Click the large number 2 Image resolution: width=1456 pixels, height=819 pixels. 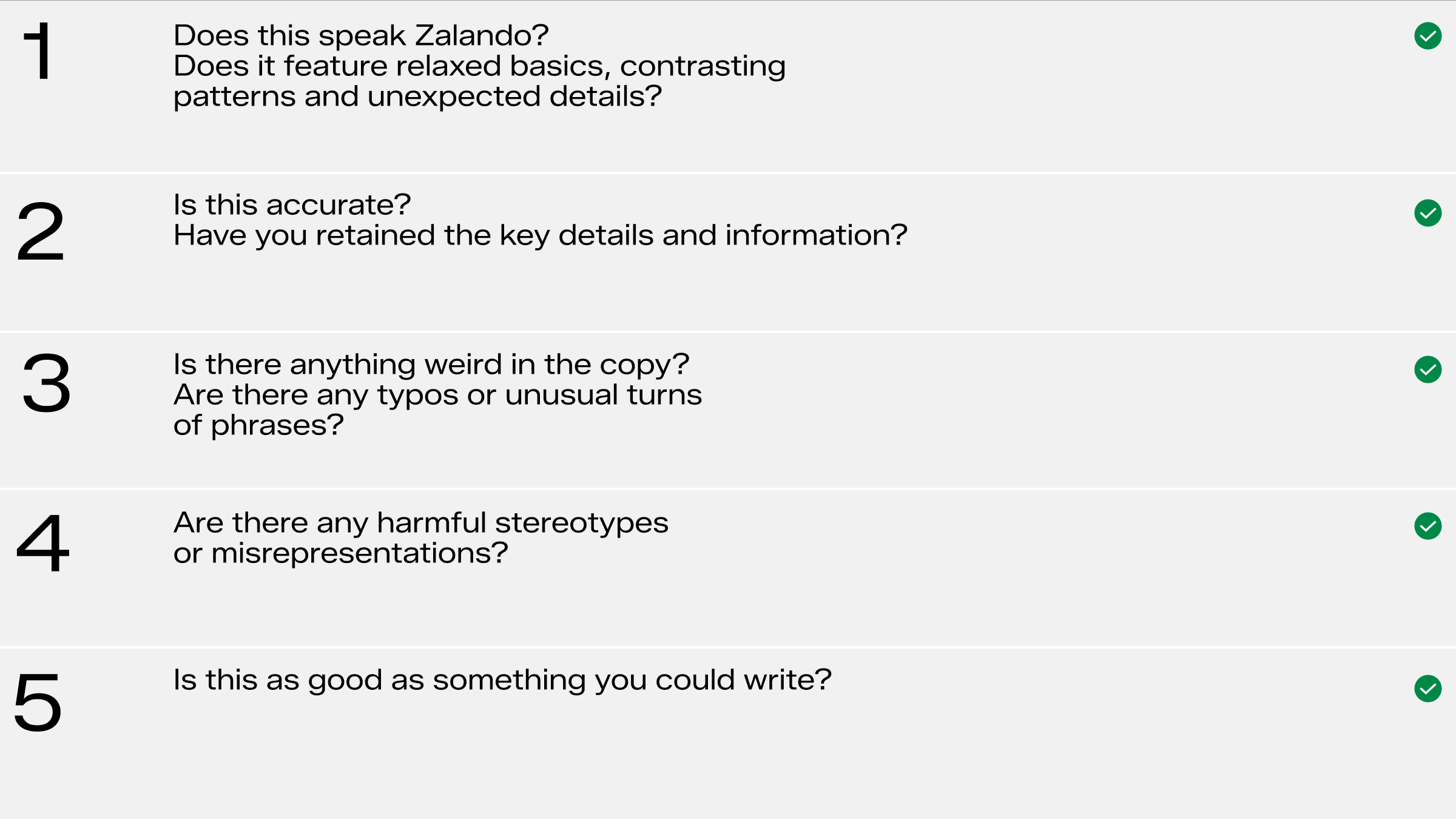(40, 232)
